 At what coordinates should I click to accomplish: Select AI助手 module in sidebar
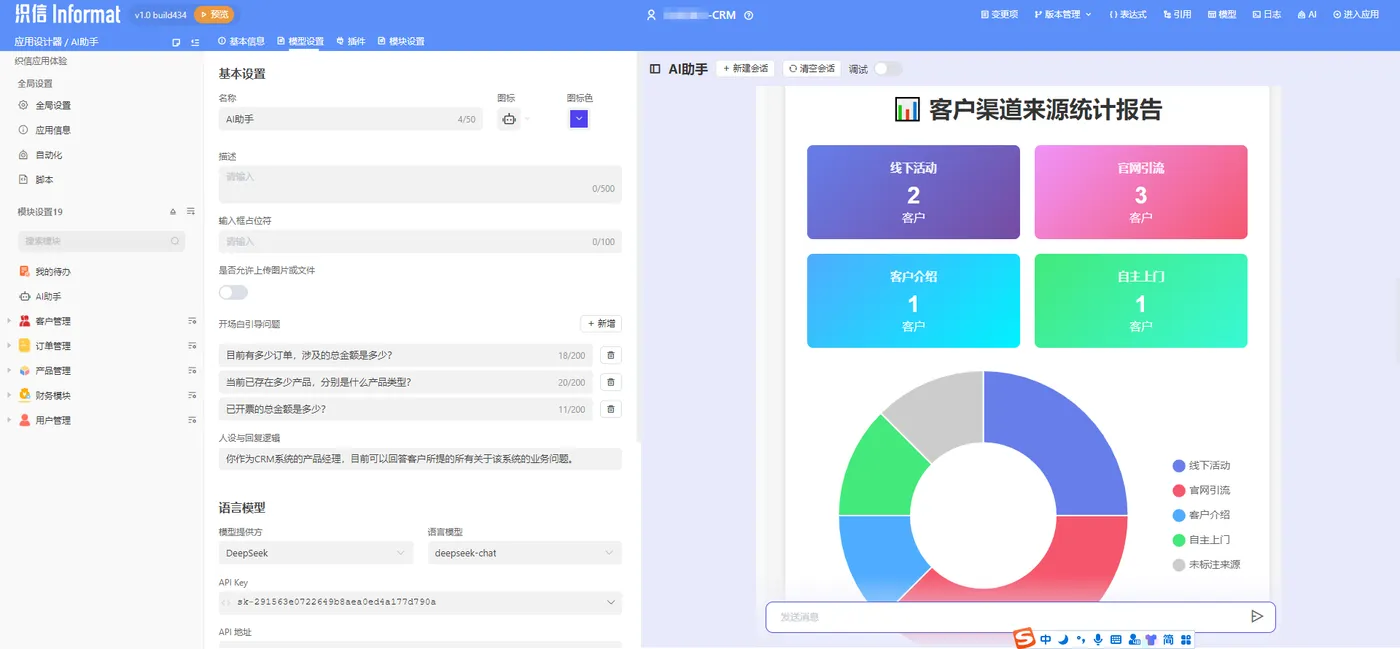pos(41,297)
